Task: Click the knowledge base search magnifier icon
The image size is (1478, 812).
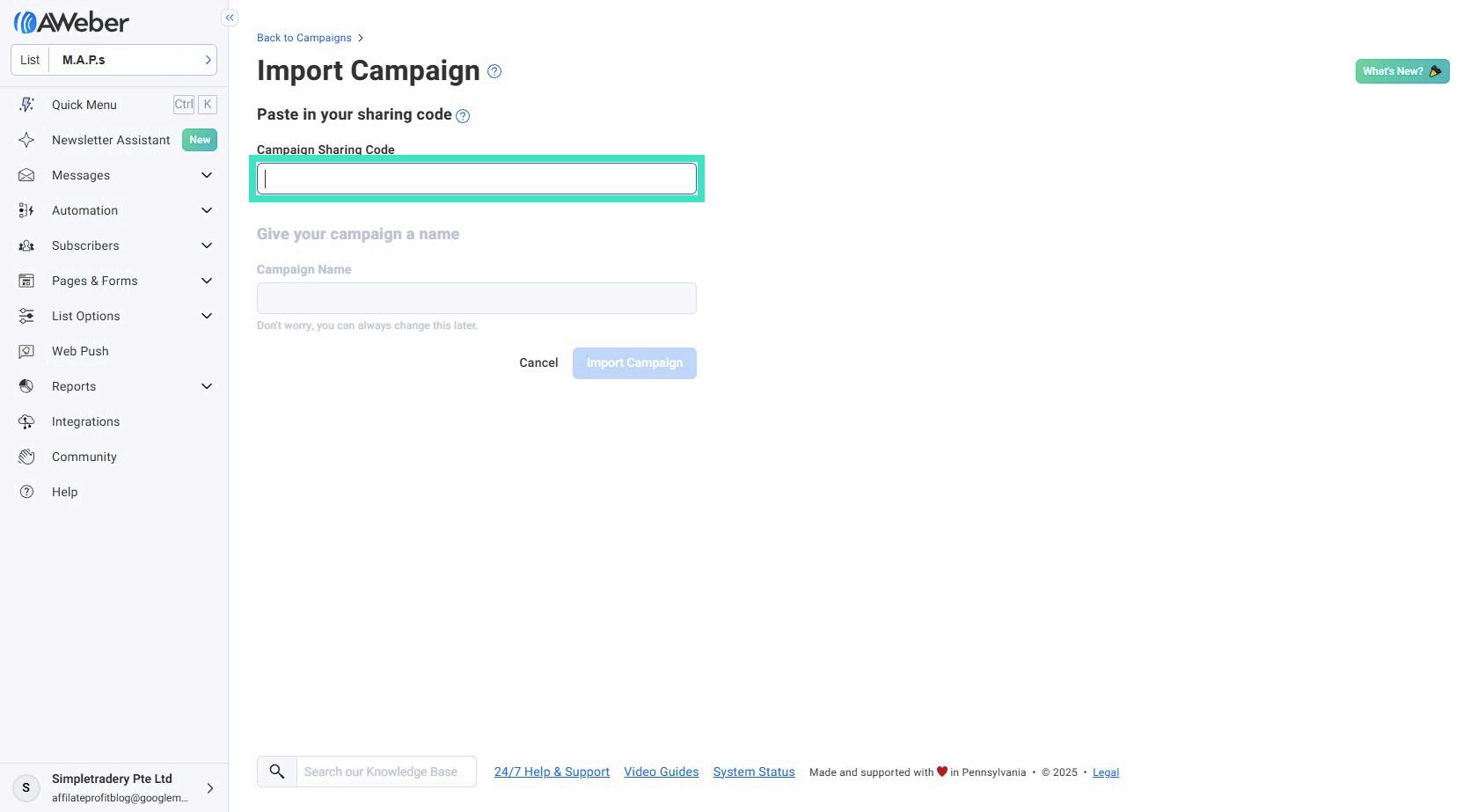Action: tap(277, 772)
